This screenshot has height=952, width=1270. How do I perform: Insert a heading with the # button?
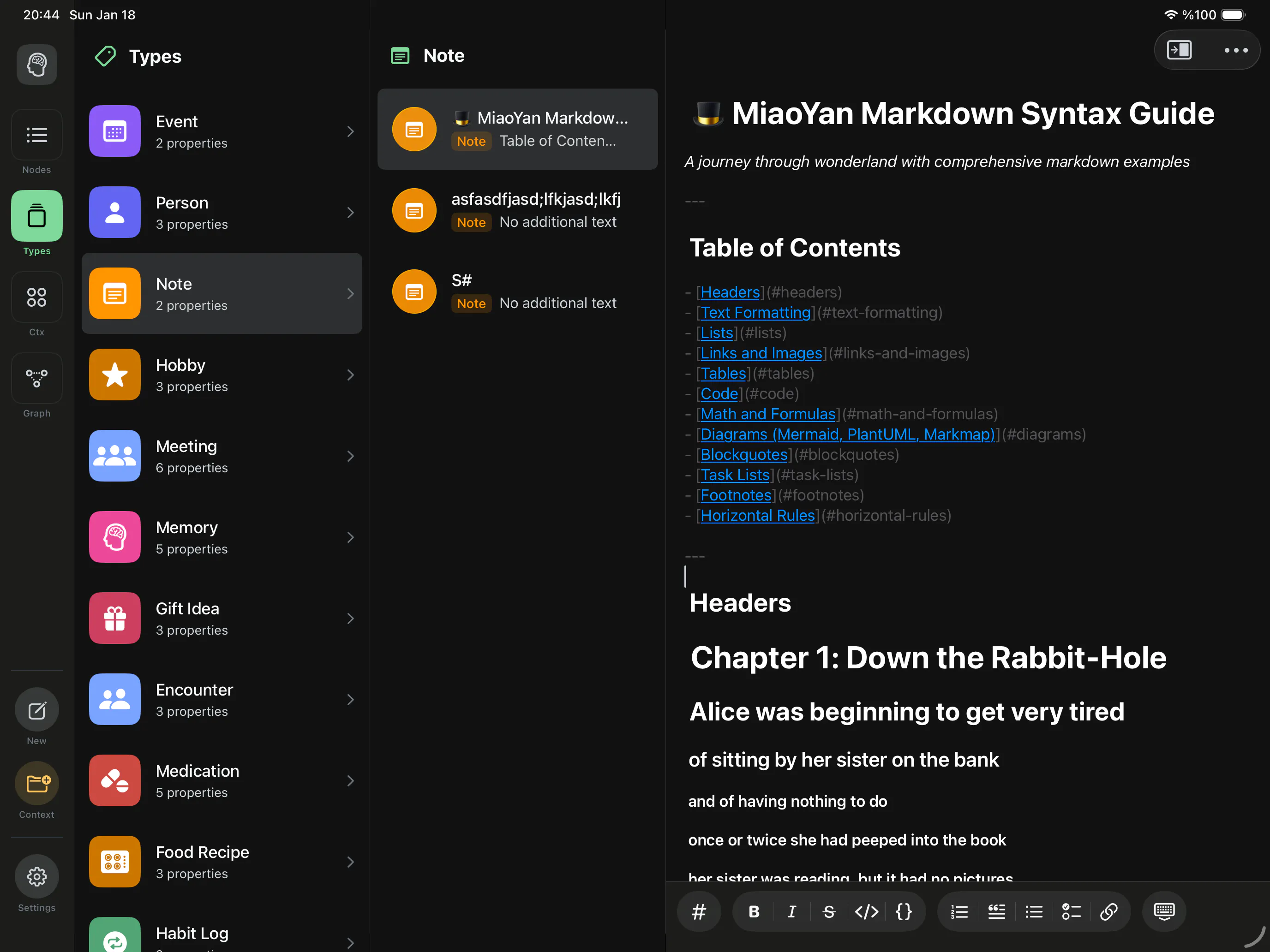[x=699, y=911]
